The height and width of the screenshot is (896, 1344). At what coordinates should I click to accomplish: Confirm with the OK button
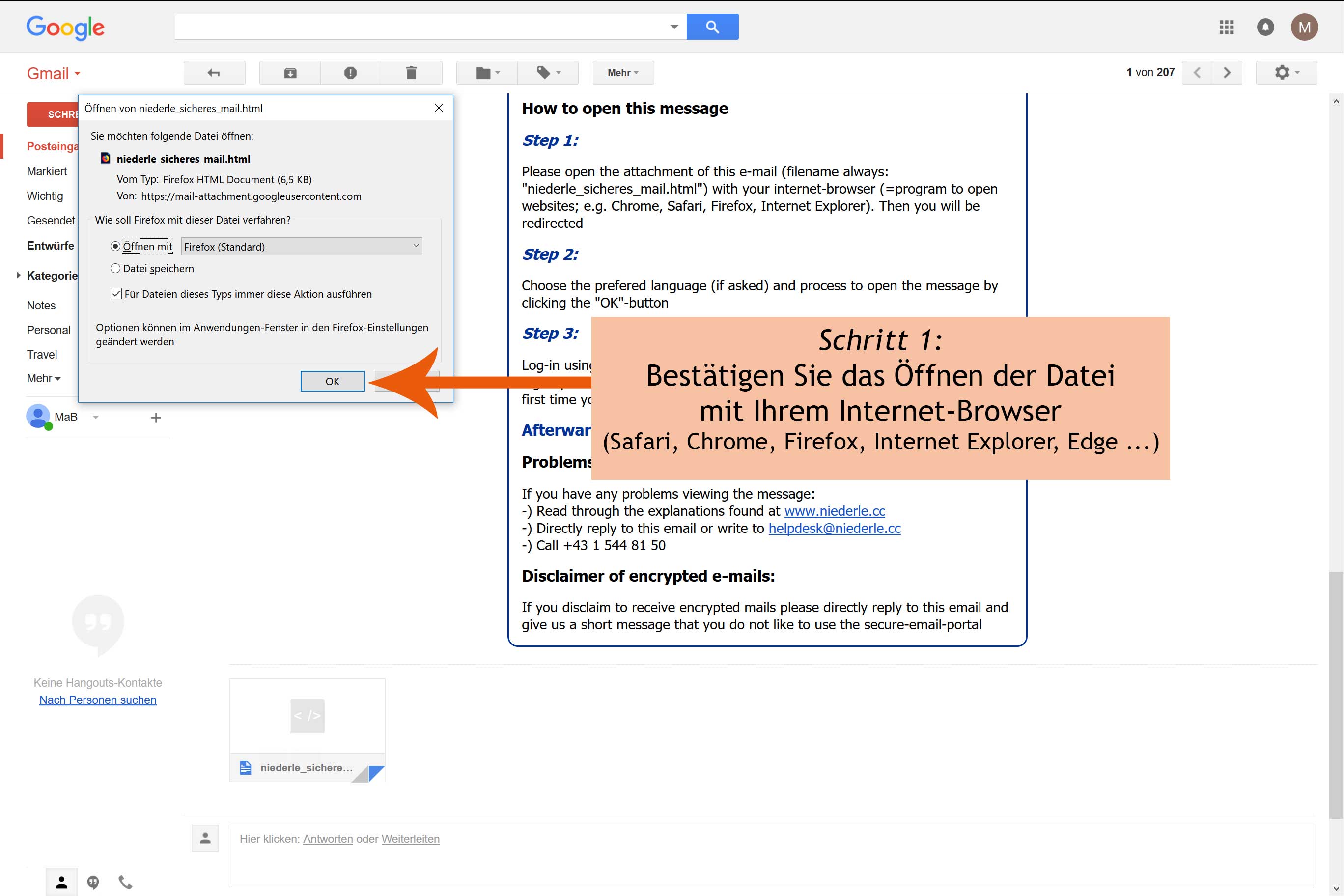(332, 381)
